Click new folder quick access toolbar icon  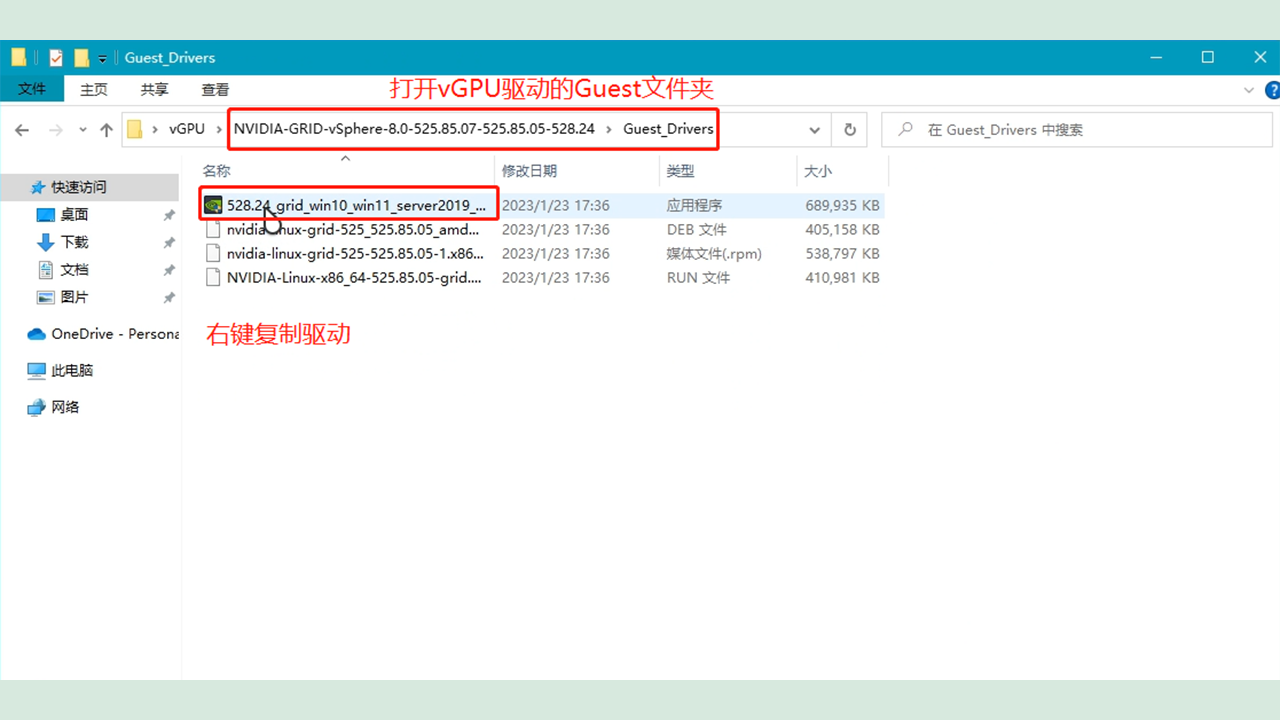pos(81,58)
